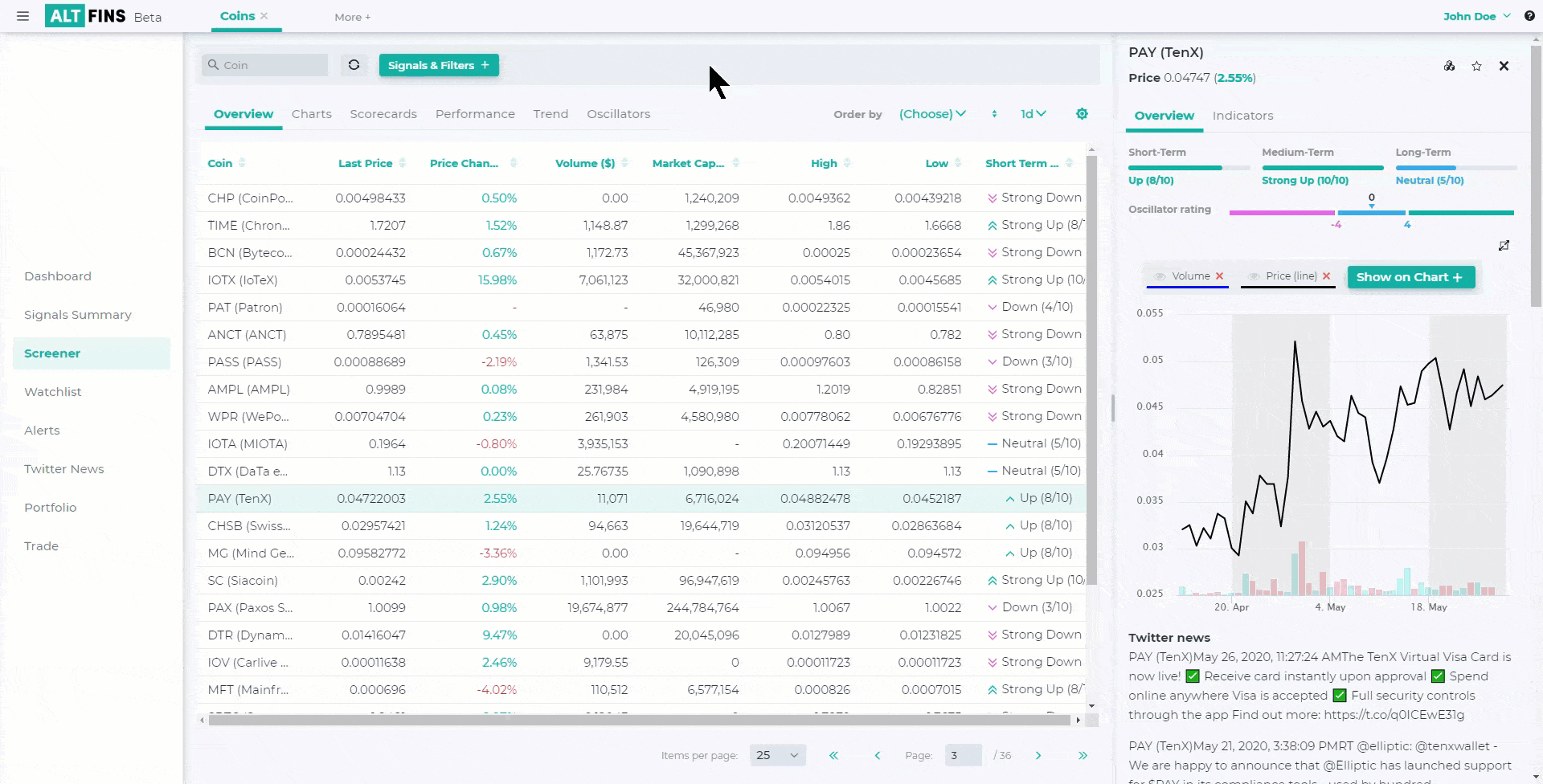Image resolution: width=1543 pixels, height=784 pixels.
Task: Open the hamburger menu icon
Action: point(23,16)
